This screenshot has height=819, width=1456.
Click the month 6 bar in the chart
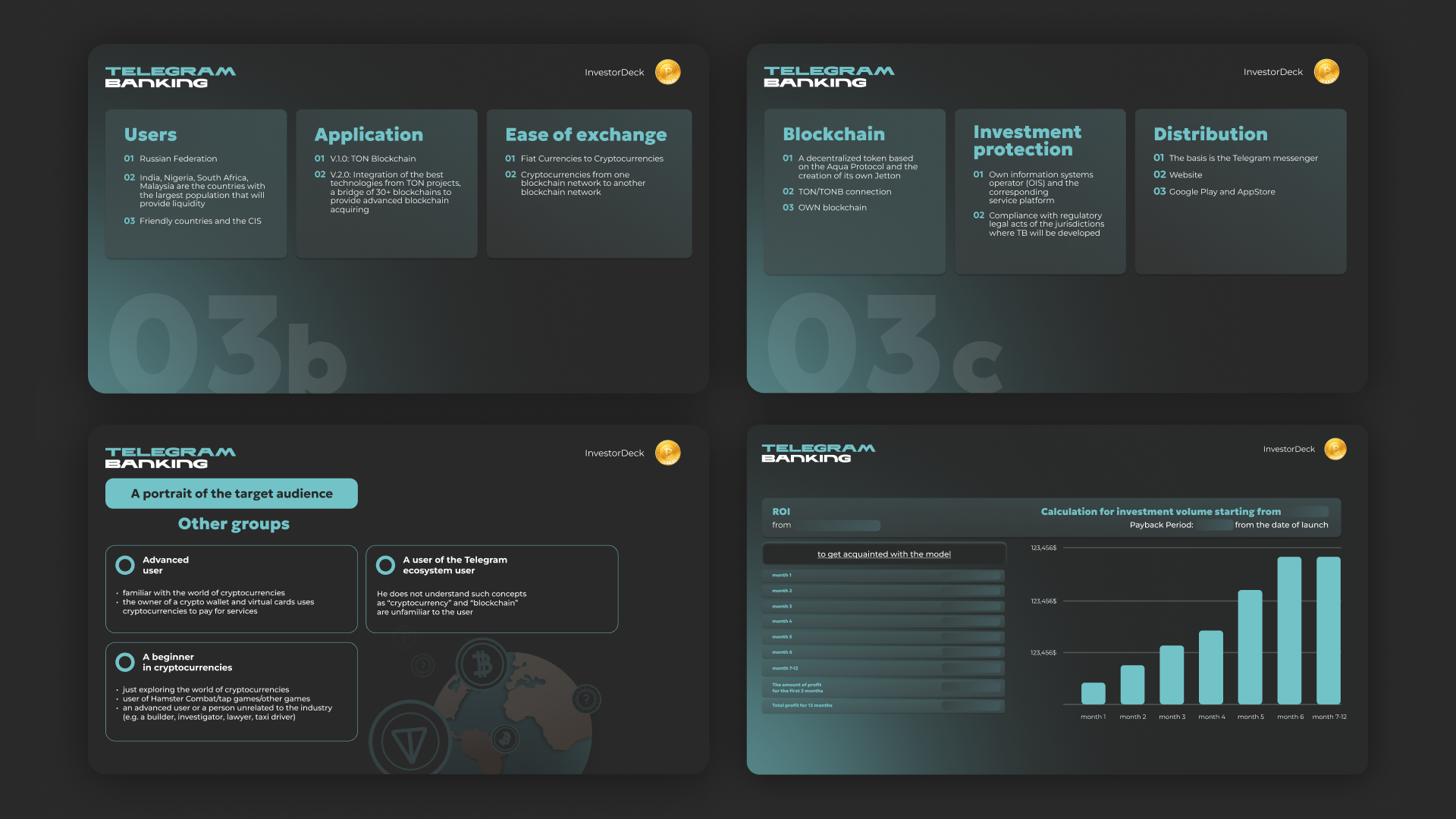(1289, 629)
